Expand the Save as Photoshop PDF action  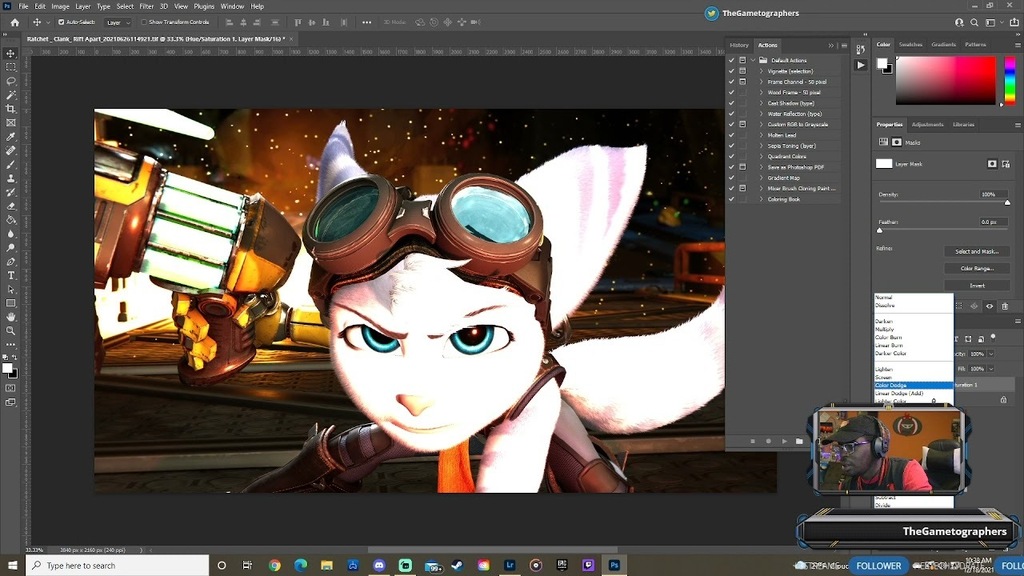[761, 167]
